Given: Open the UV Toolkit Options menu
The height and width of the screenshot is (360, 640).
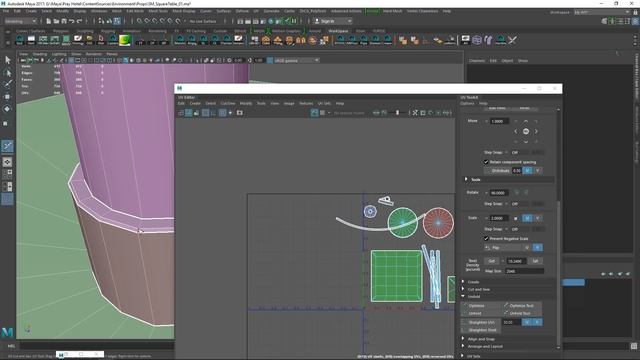Looking at the screenshot, I should click(467, 103).
